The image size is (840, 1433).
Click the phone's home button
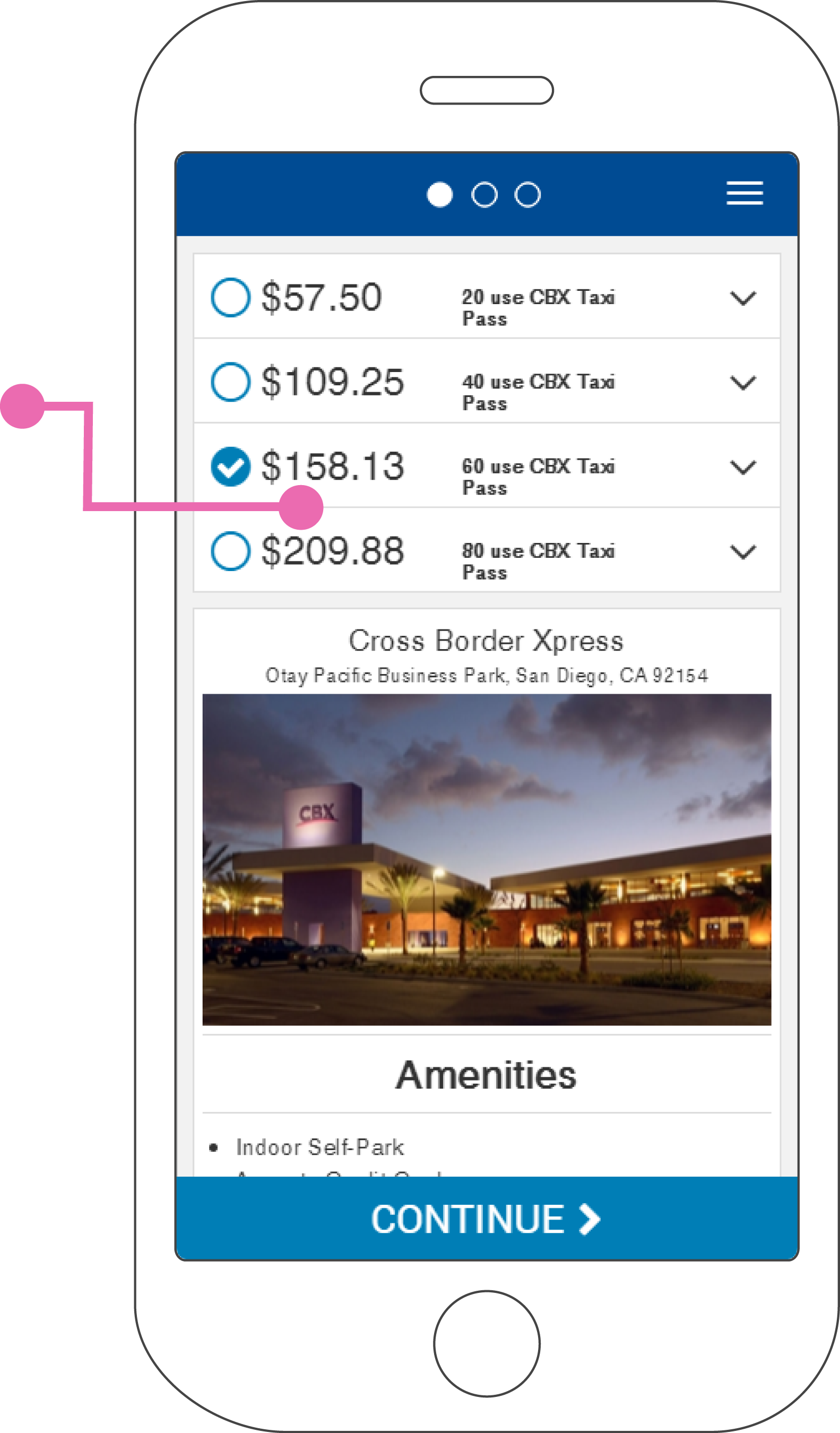(x=486, y=1343)
